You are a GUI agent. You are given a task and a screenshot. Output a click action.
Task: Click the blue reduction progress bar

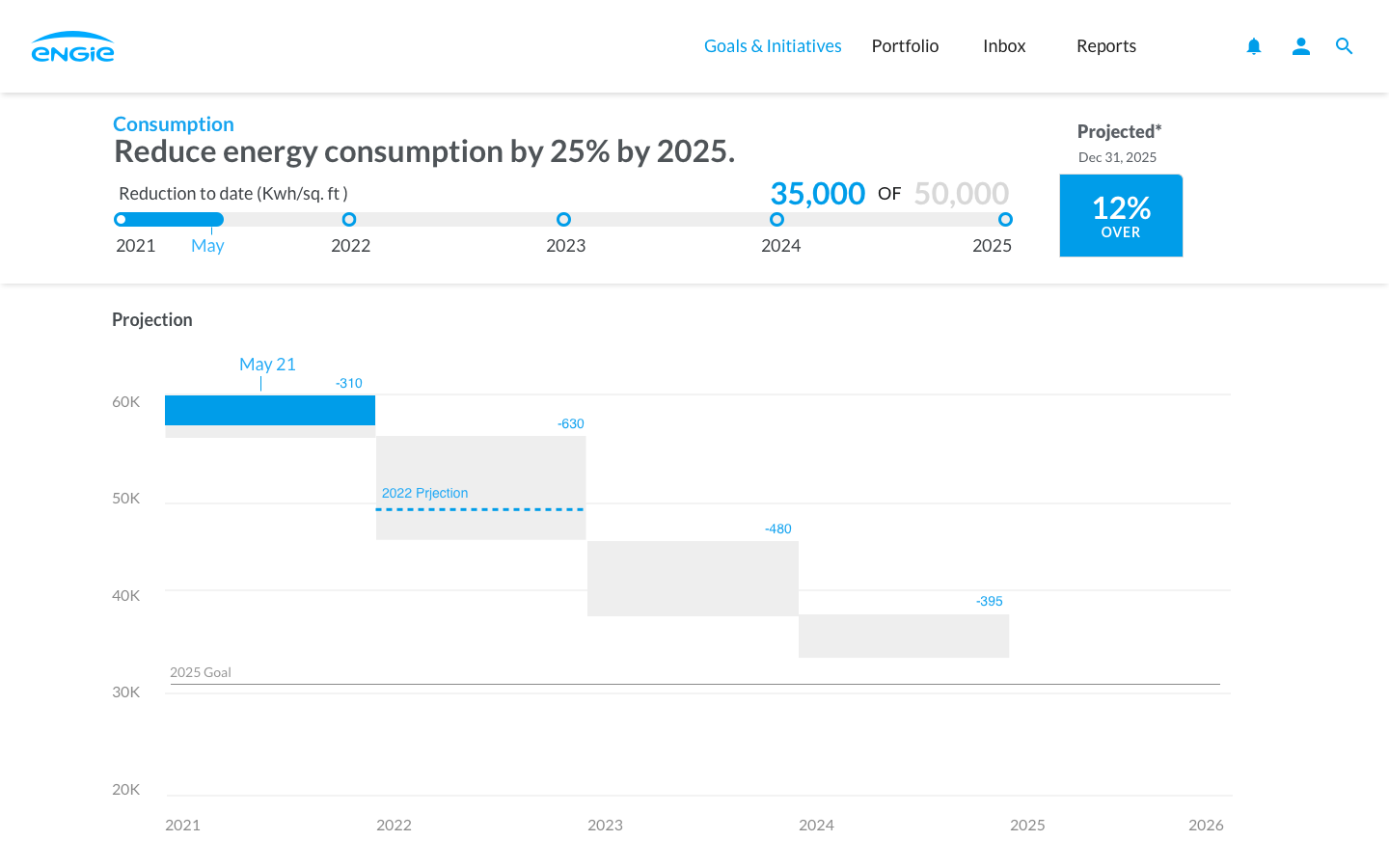pyautogui.click(x=174, y=220)
